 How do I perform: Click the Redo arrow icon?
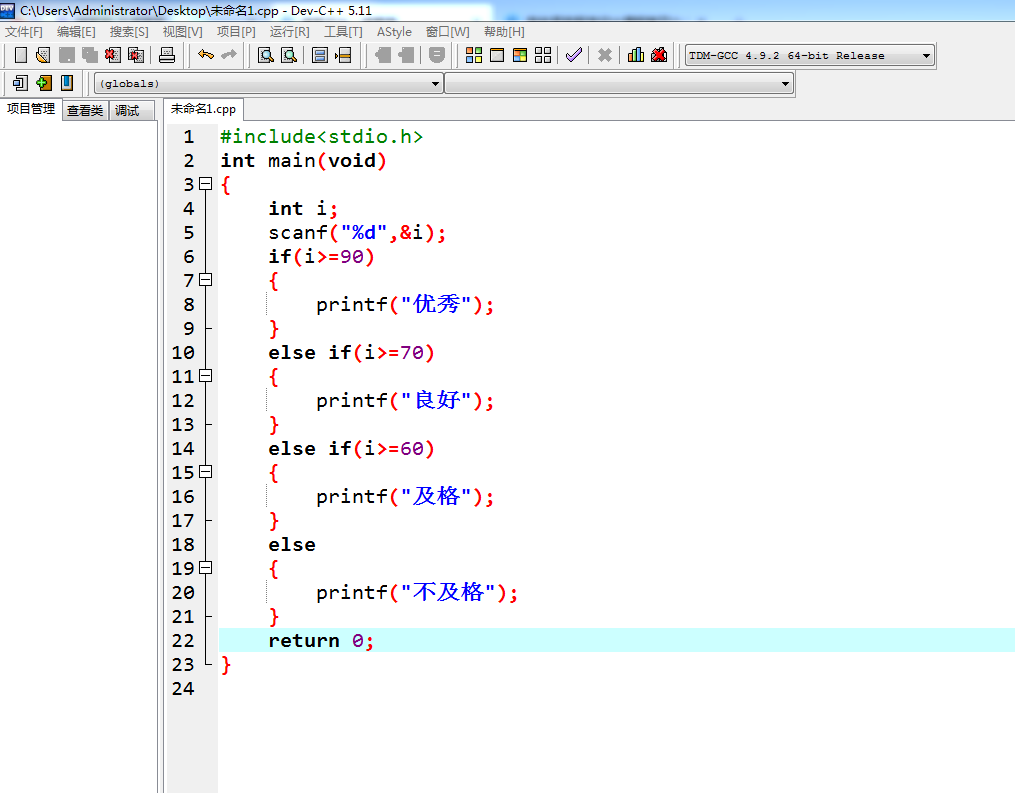(x=229, y=55)
